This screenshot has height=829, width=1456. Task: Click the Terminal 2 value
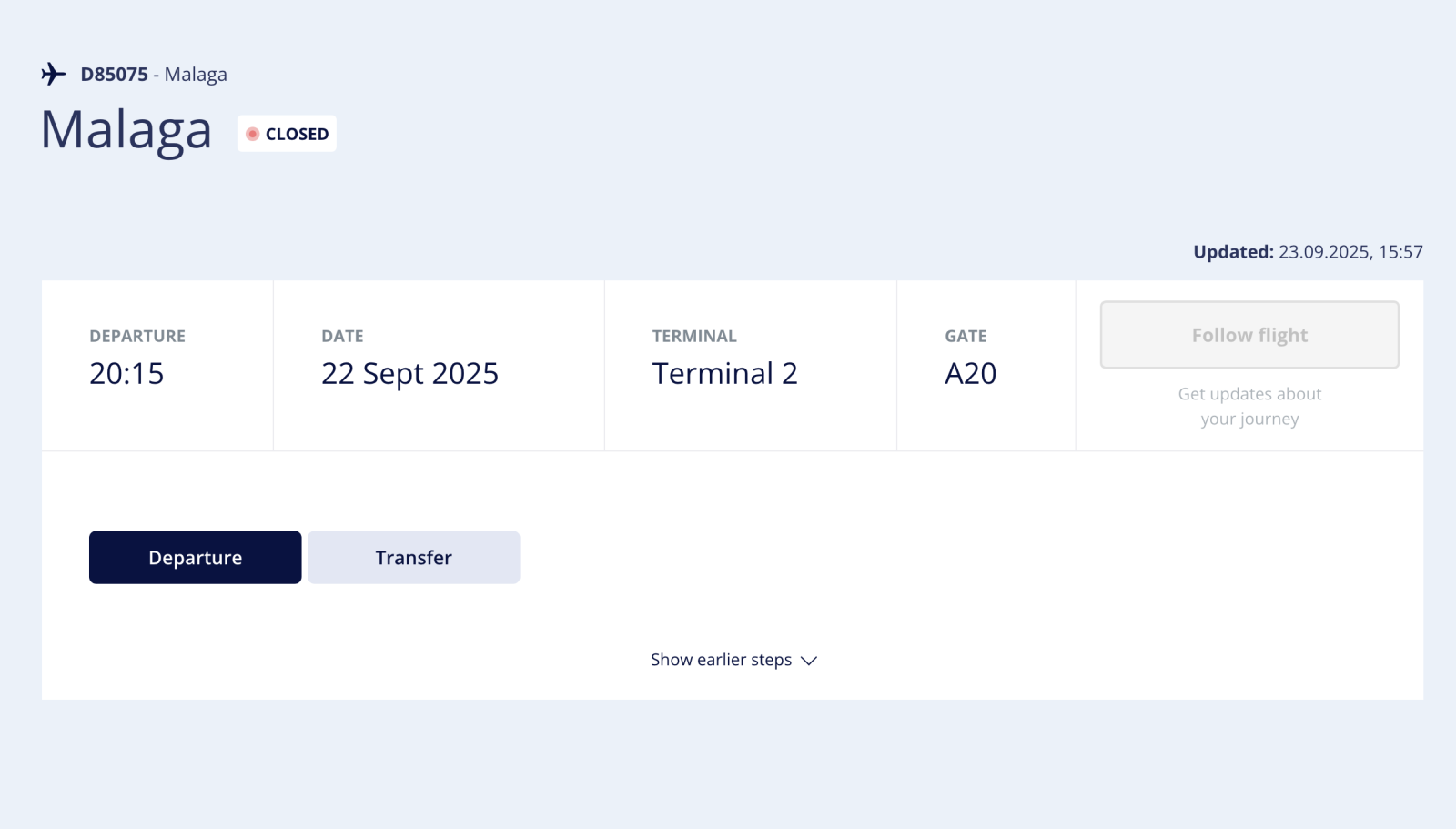(724, 373)
